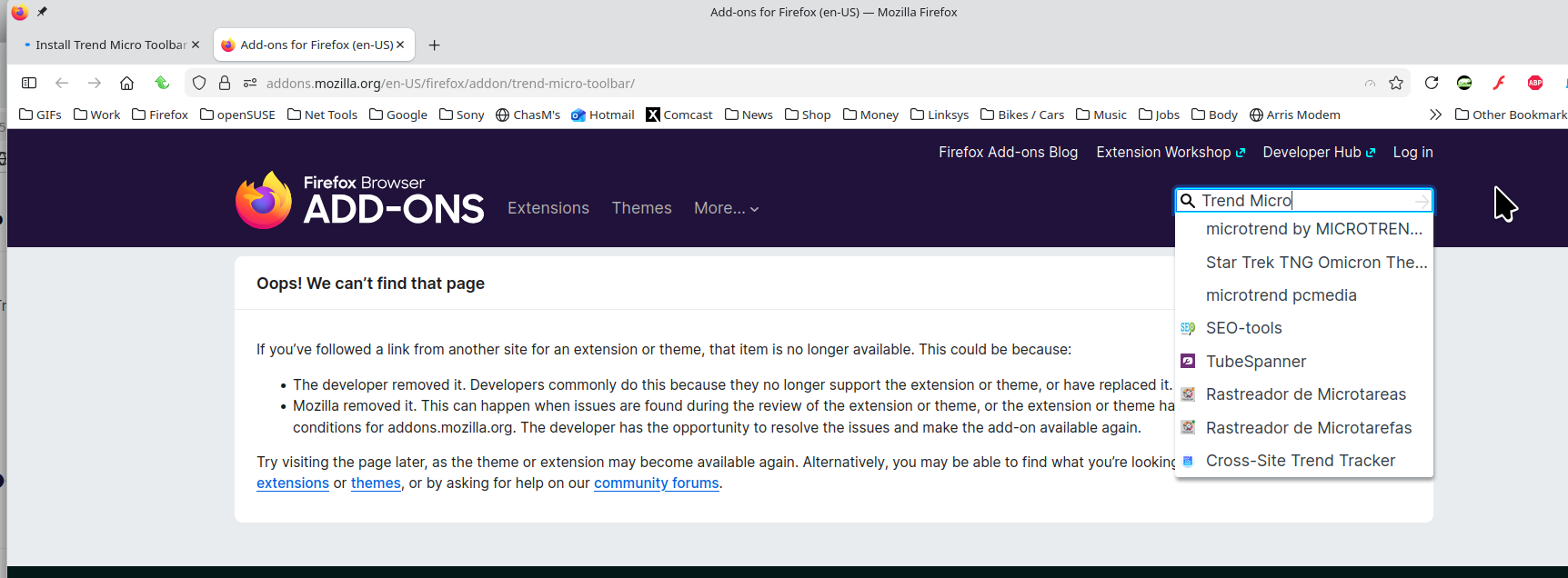
Task: Select the SEO-tools suggestion
Action: coord(1304,328)
